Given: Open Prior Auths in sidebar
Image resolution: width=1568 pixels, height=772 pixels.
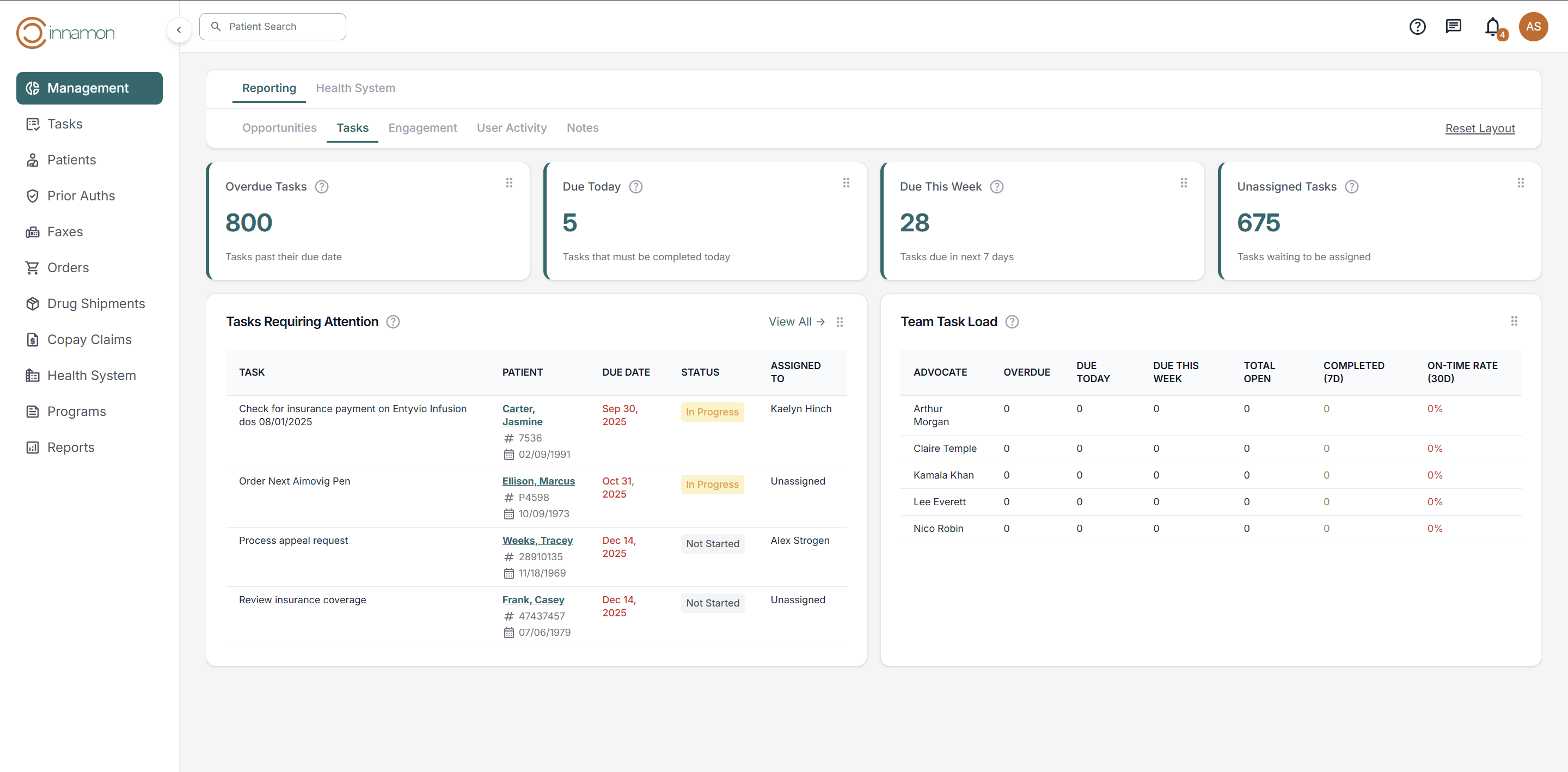Looking at the screenshot, I should click(x=81, y=196).
